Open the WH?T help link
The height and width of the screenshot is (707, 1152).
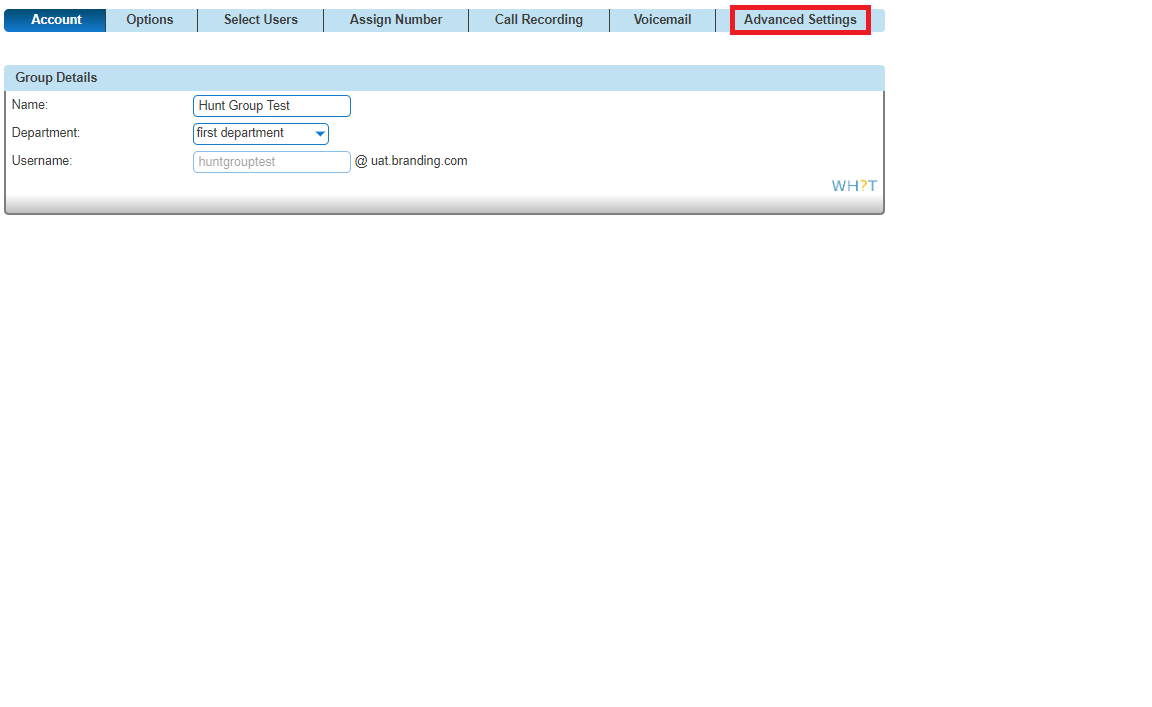[x=854, y=186]
